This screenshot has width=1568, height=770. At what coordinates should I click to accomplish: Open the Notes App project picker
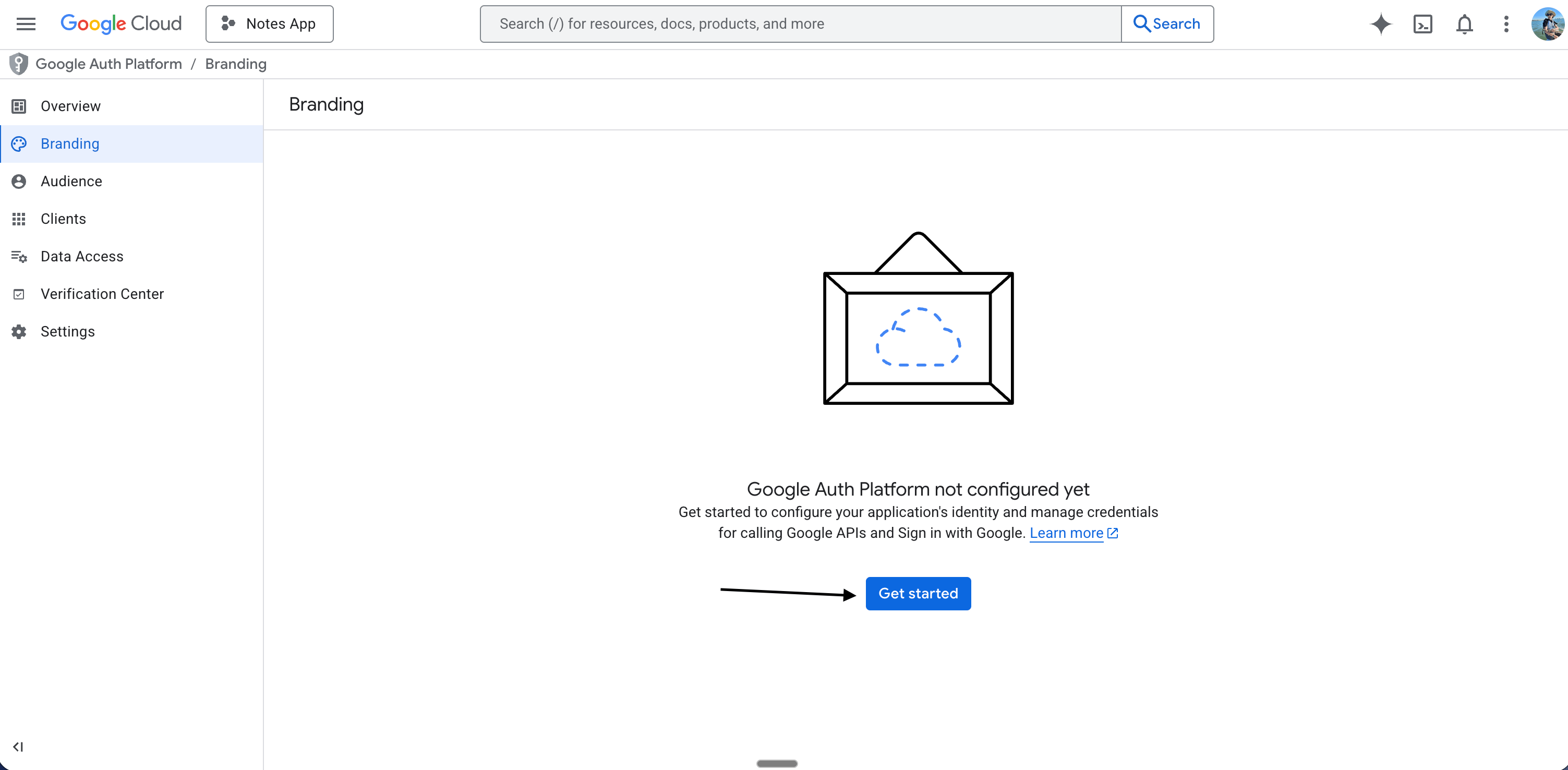point(269,24)
